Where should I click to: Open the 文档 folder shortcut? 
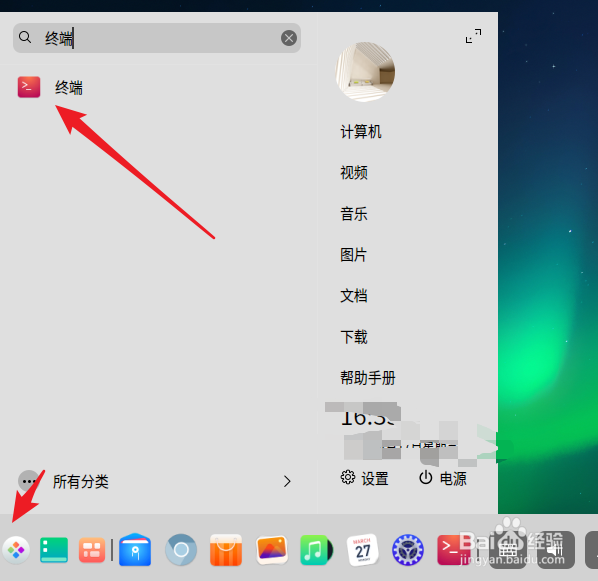[354, 296]
